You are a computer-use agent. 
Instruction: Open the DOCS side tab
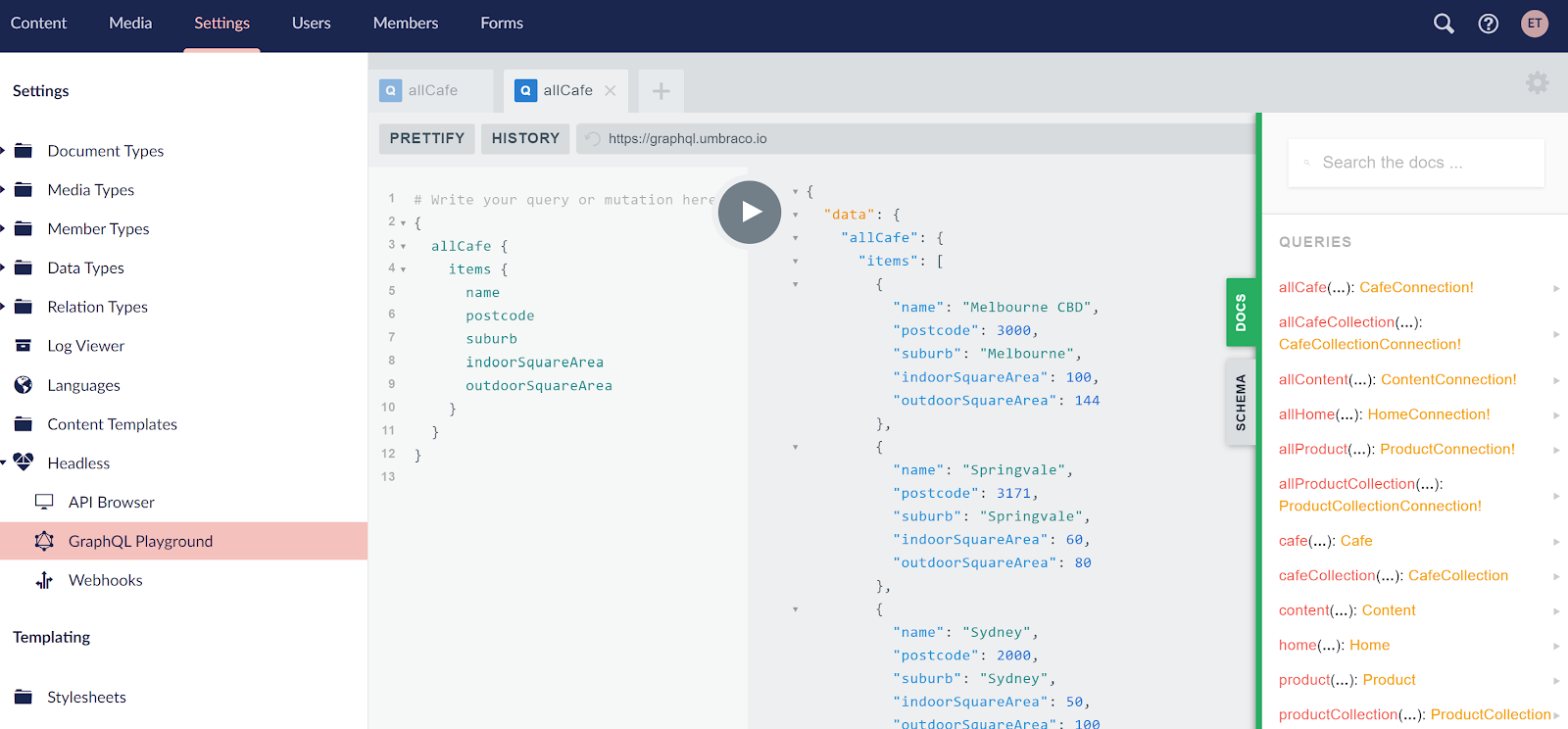coord(1241,312)
